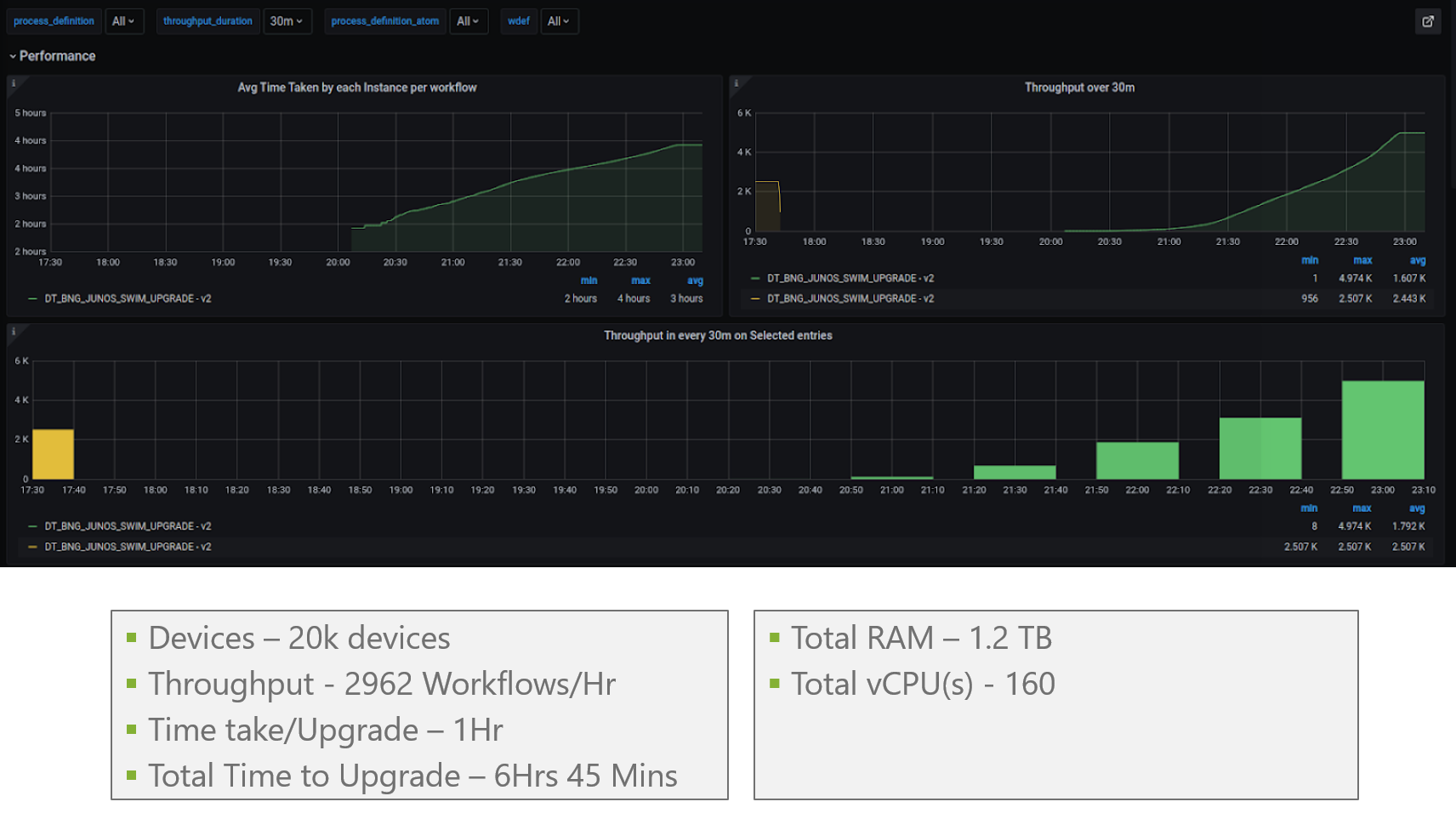The image size is (1456, 813).
Task: Click the 'Time take/Upgrade – 1Hr' text
Action: [326, 731]
